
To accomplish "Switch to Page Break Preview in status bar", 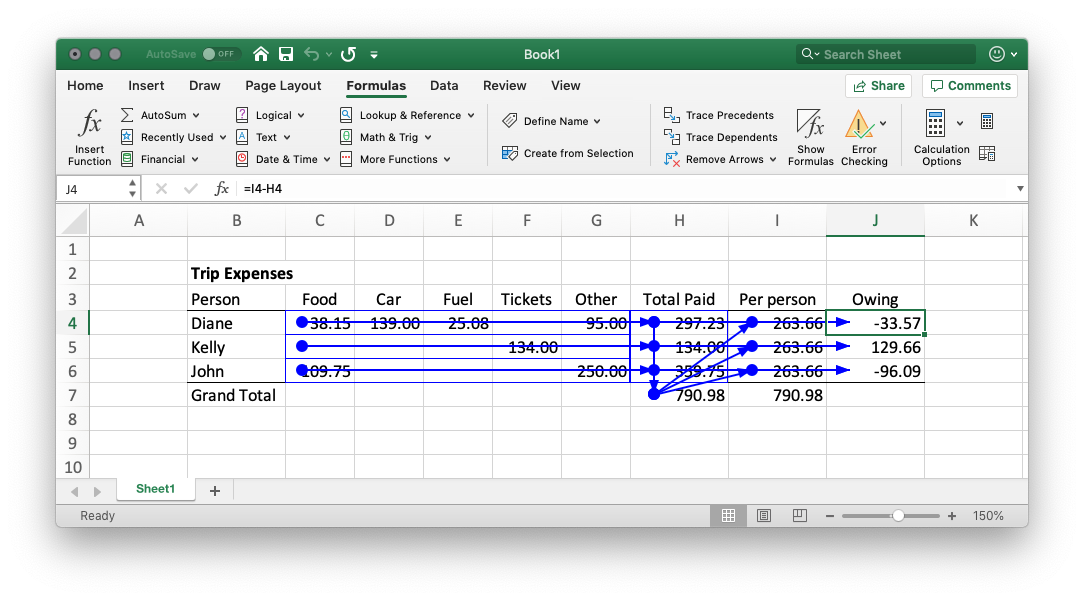I will (x=800, y=515).
